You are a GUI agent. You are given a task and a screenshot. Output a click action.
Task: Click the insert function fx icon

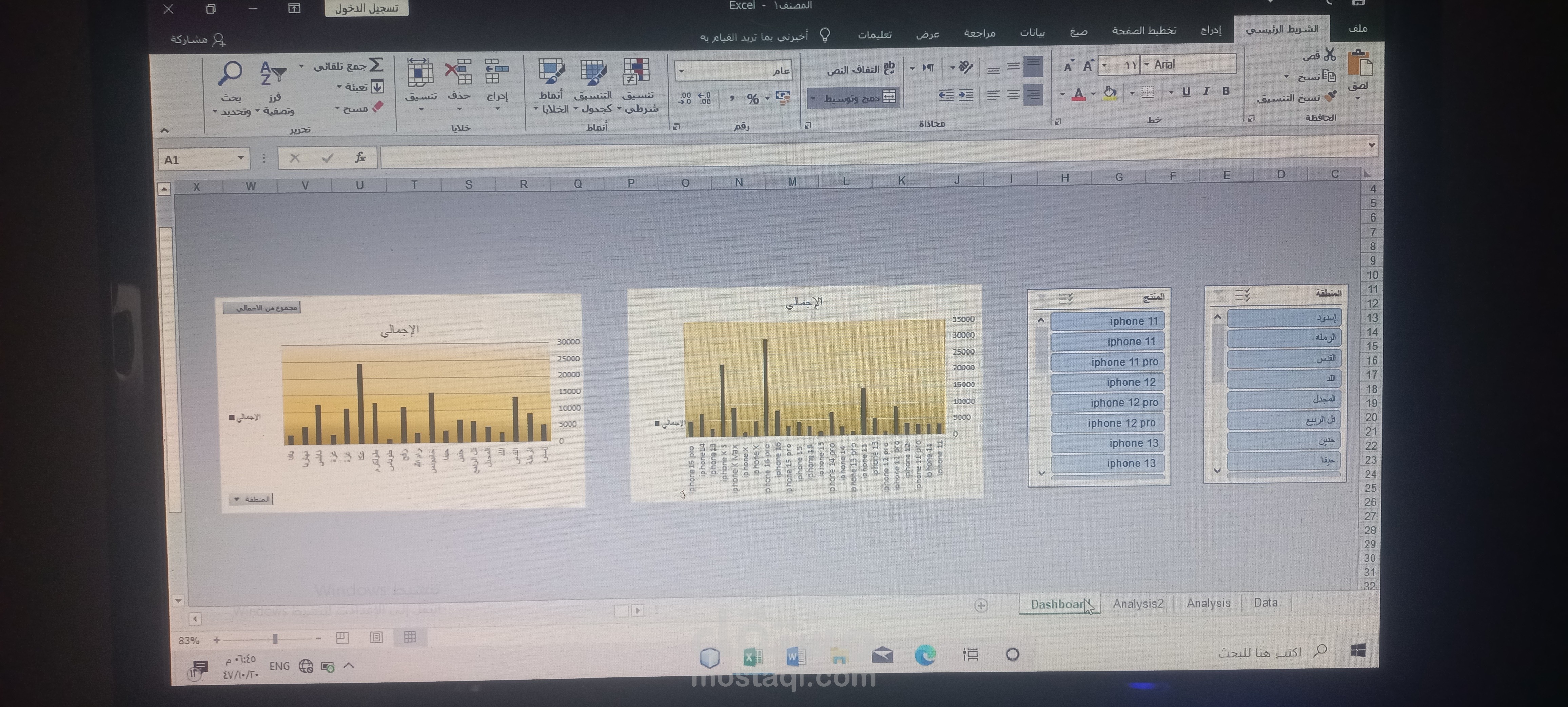tap(360, 158)
